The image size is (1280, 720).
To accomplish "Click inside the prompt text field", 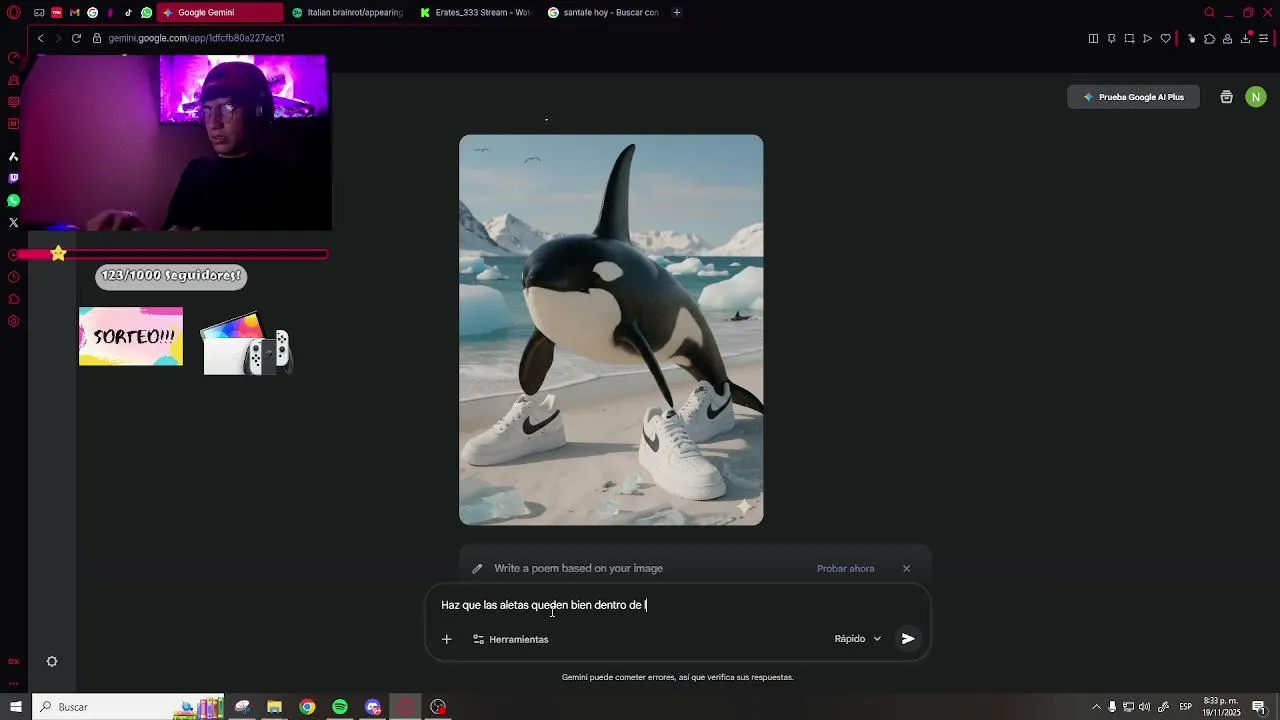I will [x=678, y=605].
